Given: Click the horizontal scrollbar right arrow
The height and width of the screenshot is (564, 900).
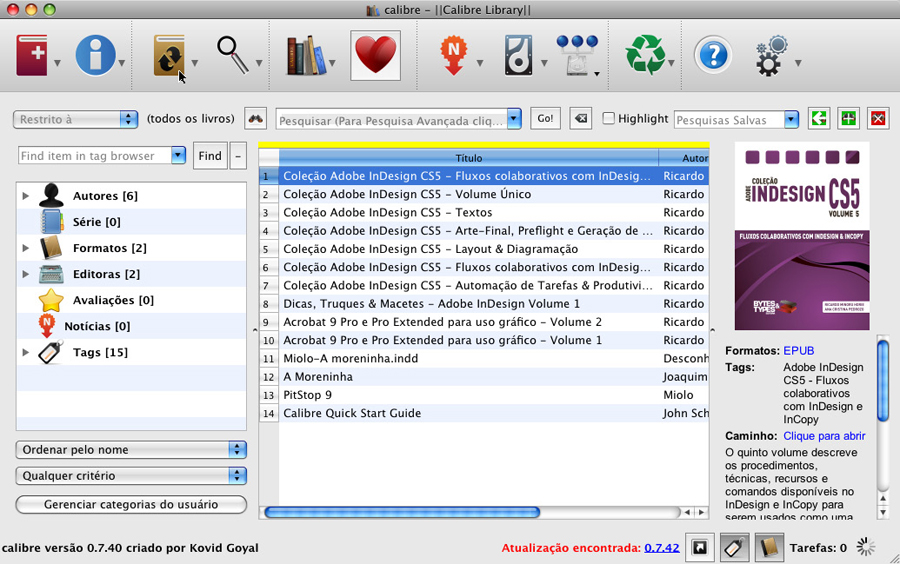Looking at the screenshot, I should coord(701,512).
